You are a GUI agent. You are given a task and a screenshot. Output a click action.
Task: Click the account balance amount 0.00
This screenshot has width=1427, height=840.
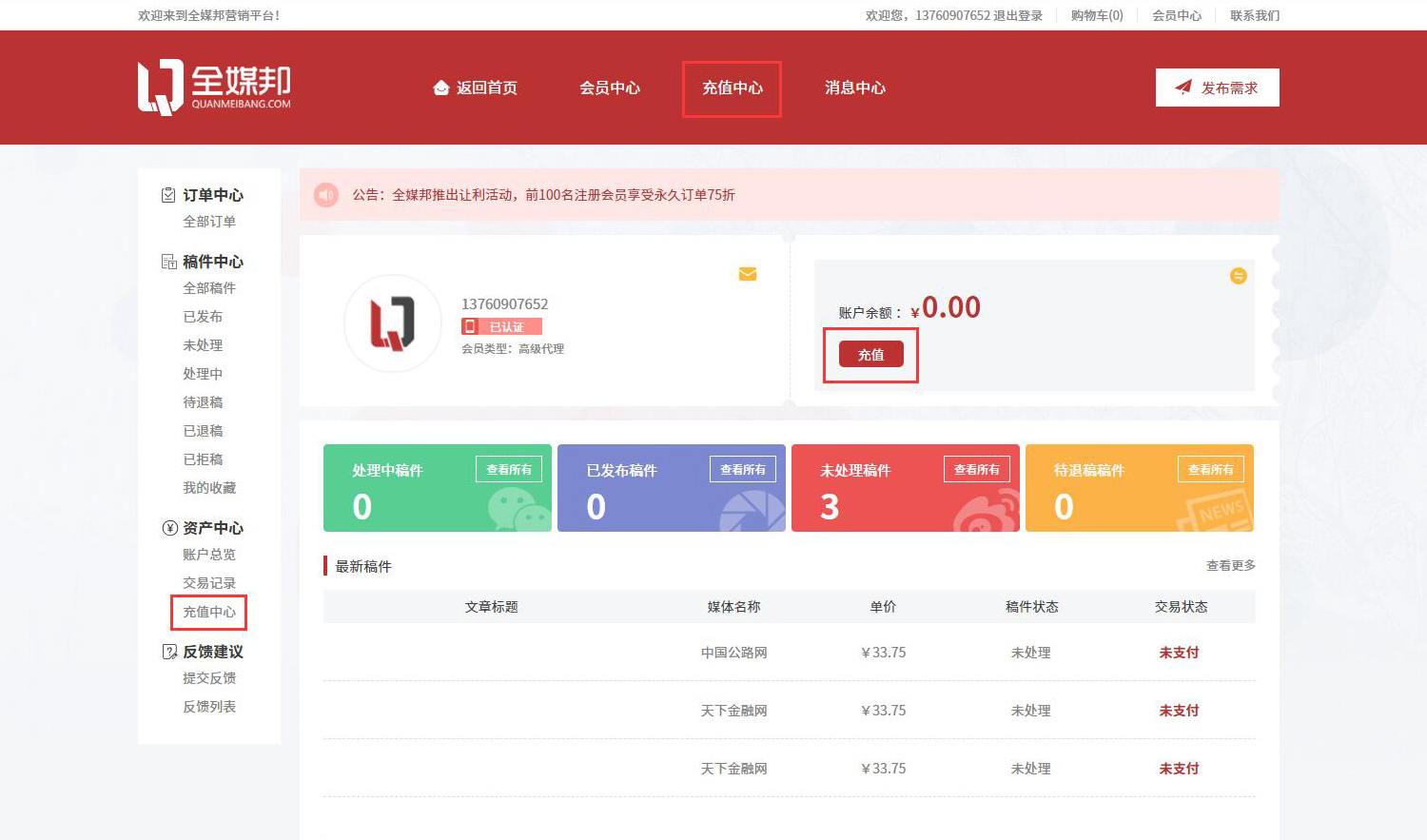[x=951, y=307]
